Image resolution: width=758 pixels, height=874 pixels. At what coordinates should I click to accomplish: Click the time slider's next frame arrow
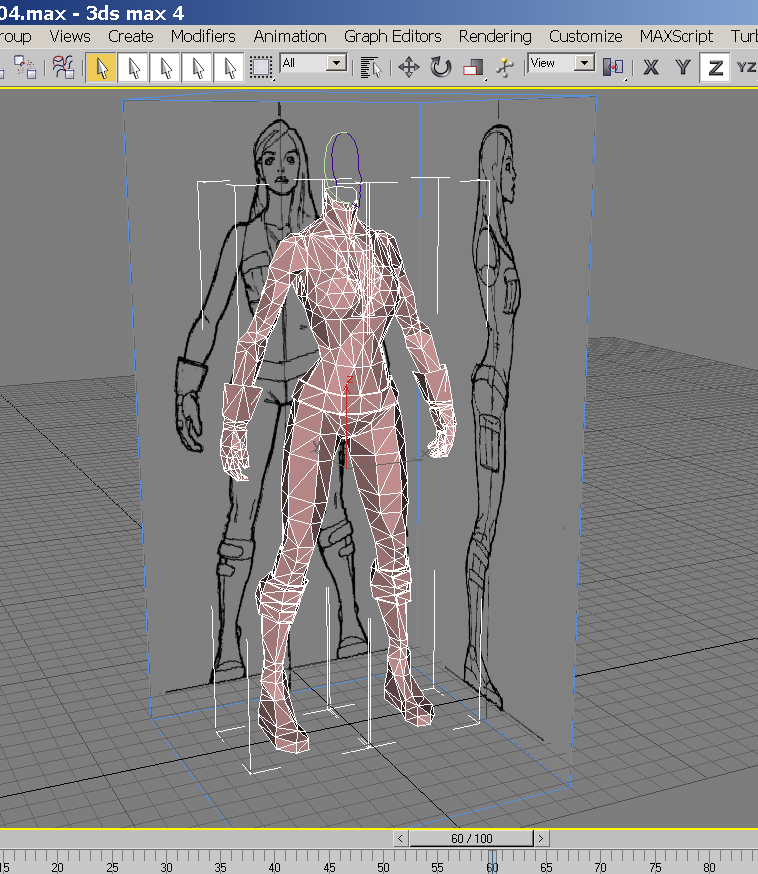pos(541,838)
